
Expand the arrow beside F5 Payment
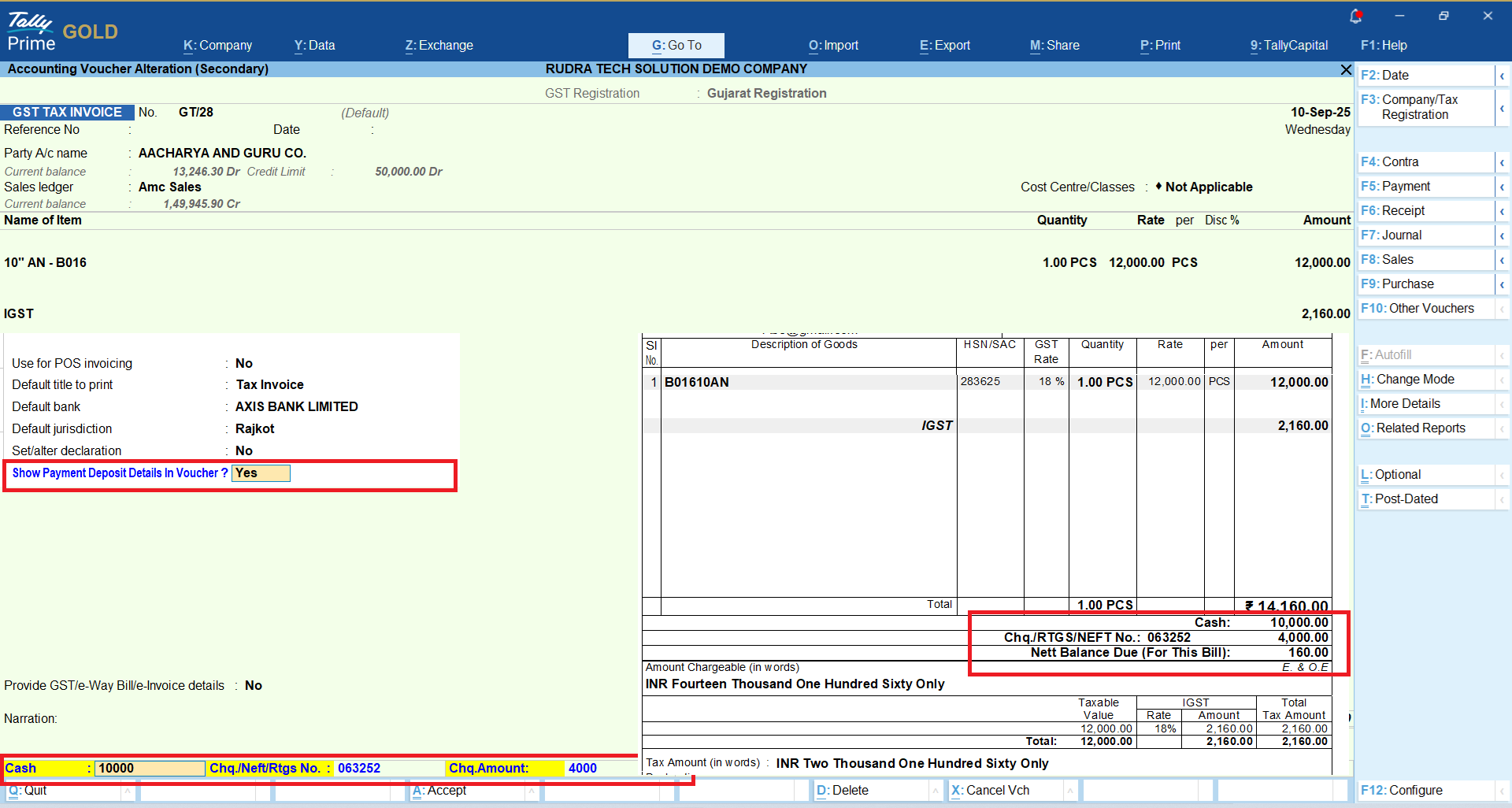click(x=1502, y=187)
